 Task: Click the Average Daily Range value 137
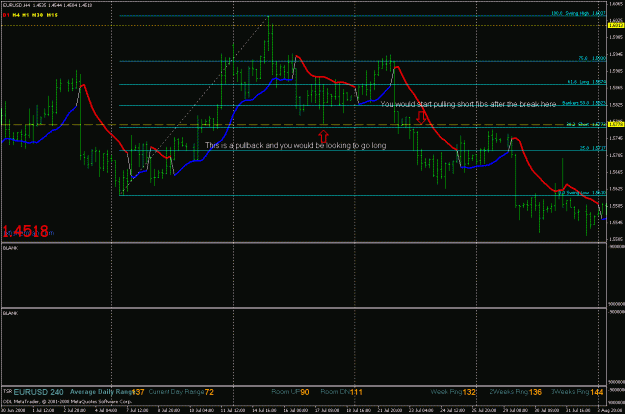tap(138, 392)
